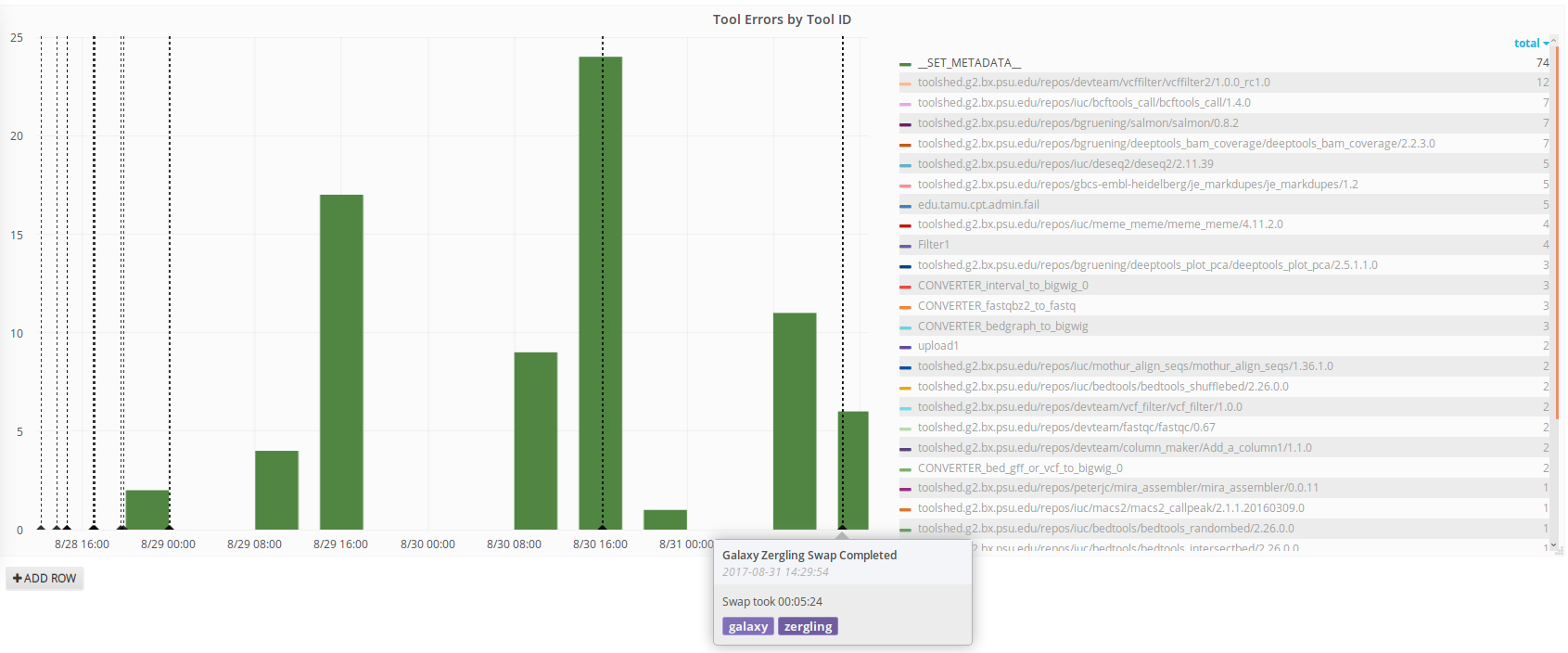Click the tallest bar near 8/30 16:00
This screenshot has height=653, width=1568.
pos(601,293)
